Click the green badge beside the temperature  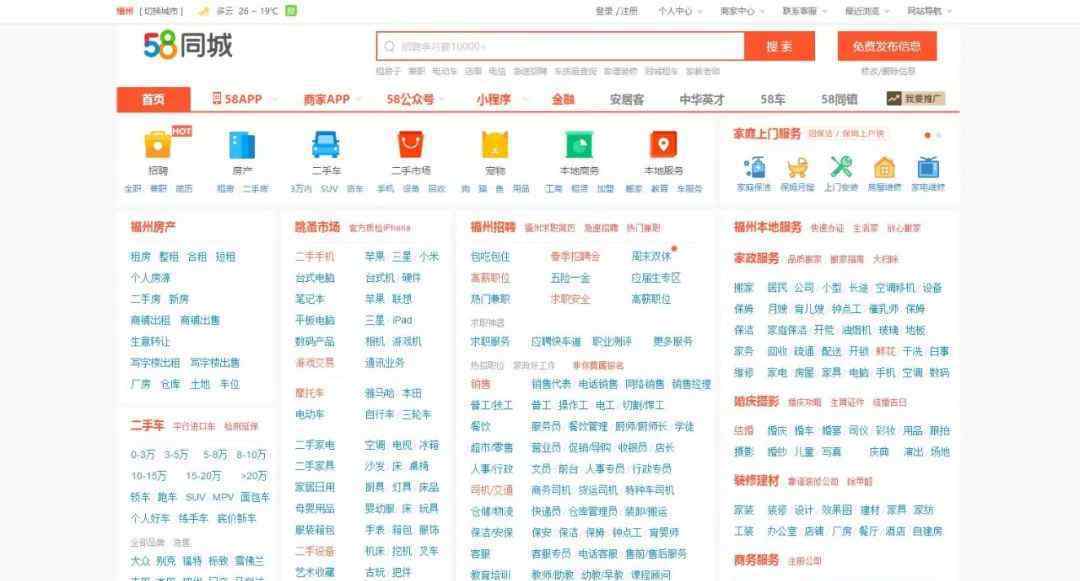click(x=291, y=11)
